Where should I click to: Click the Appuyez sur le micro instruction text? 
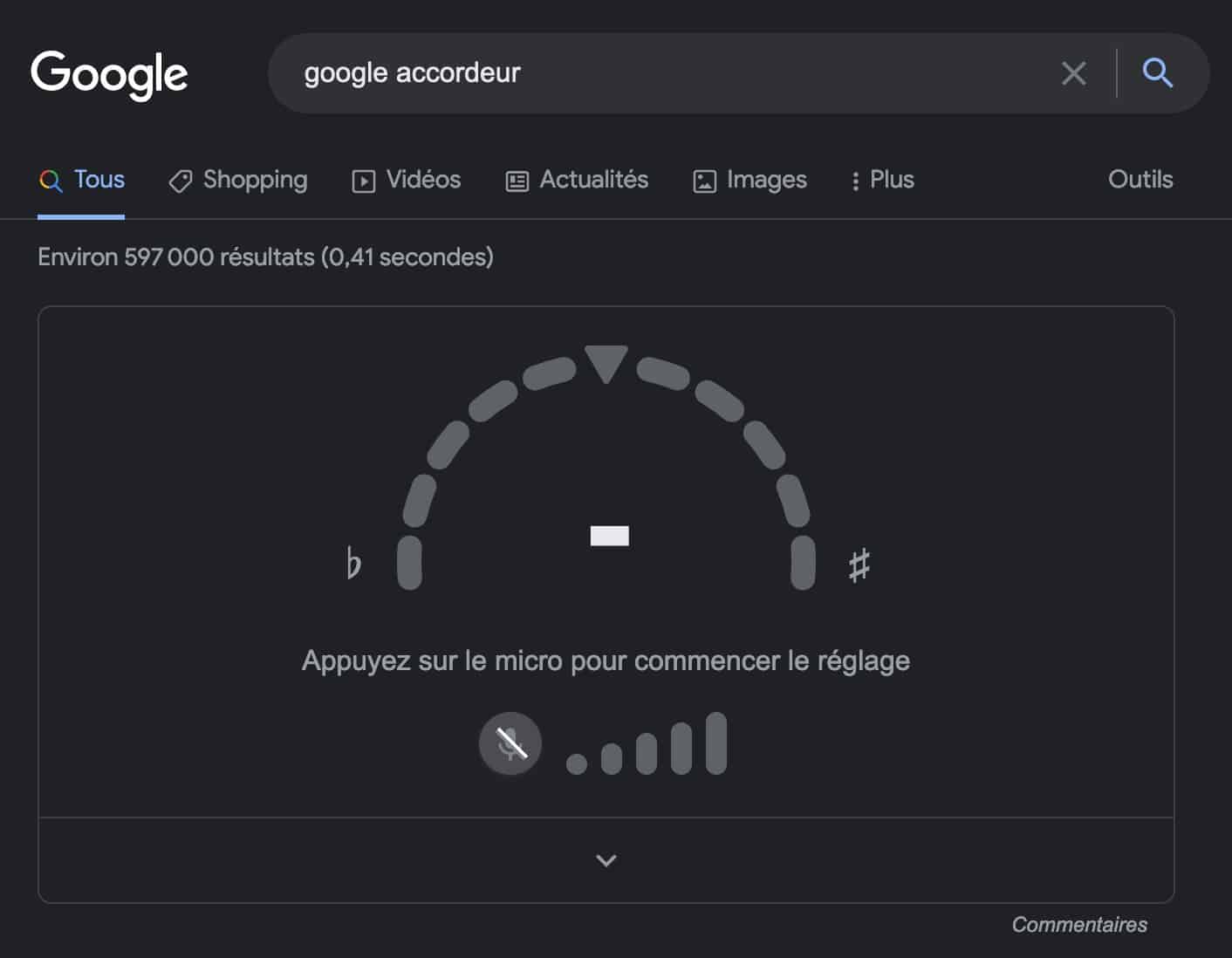(x=606, y=660)
